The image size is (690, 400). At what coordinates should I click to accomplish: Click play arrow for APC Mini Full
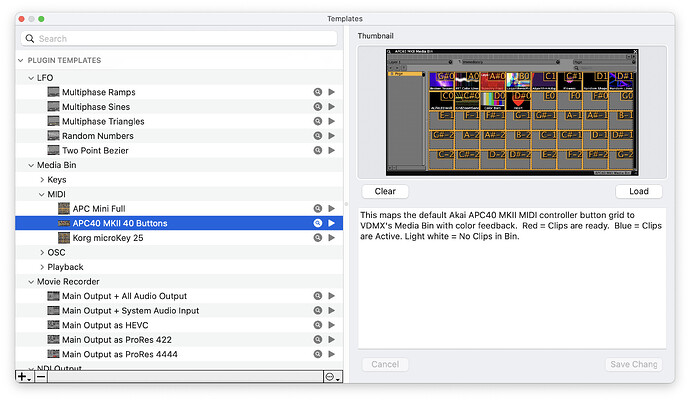331,208
